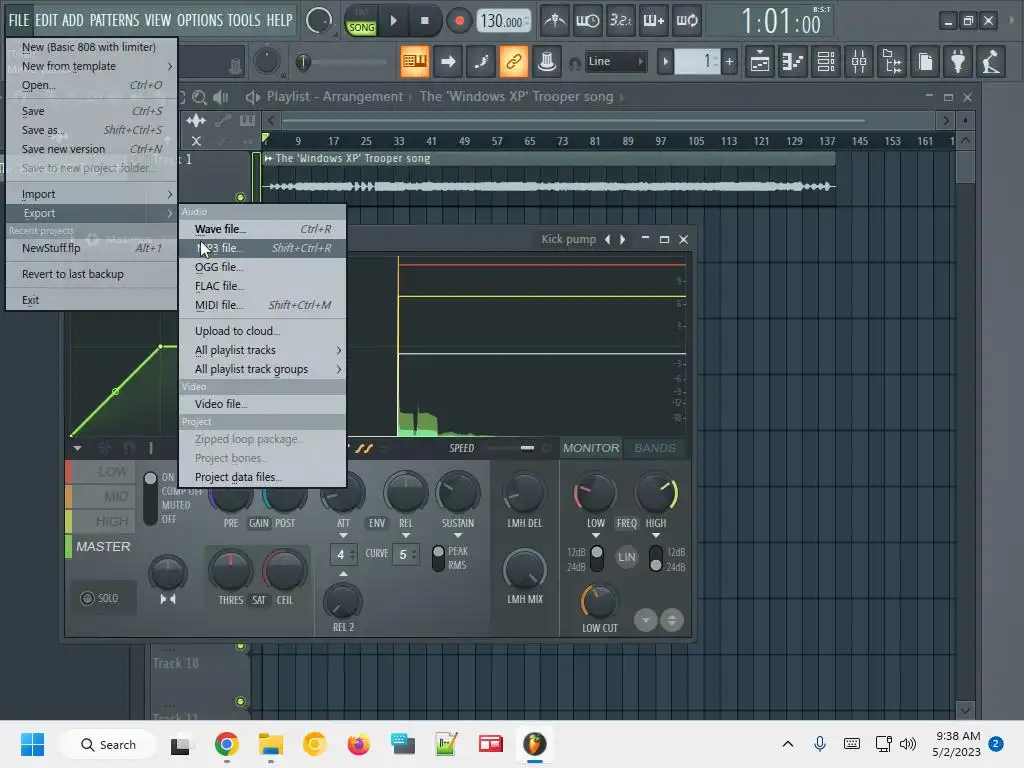Viewport: 1024px width, 768px height.
Task: Click the FL Studio taskbar icon
Action: (x=534, y=744)
